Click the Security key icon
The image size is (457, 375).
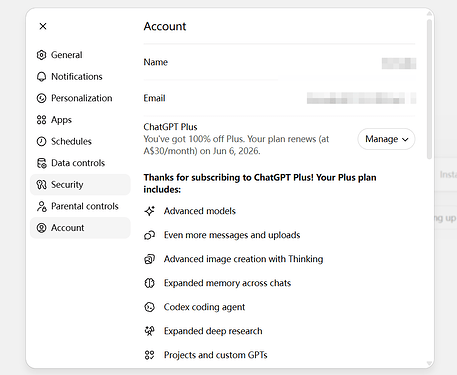point(41,185)
